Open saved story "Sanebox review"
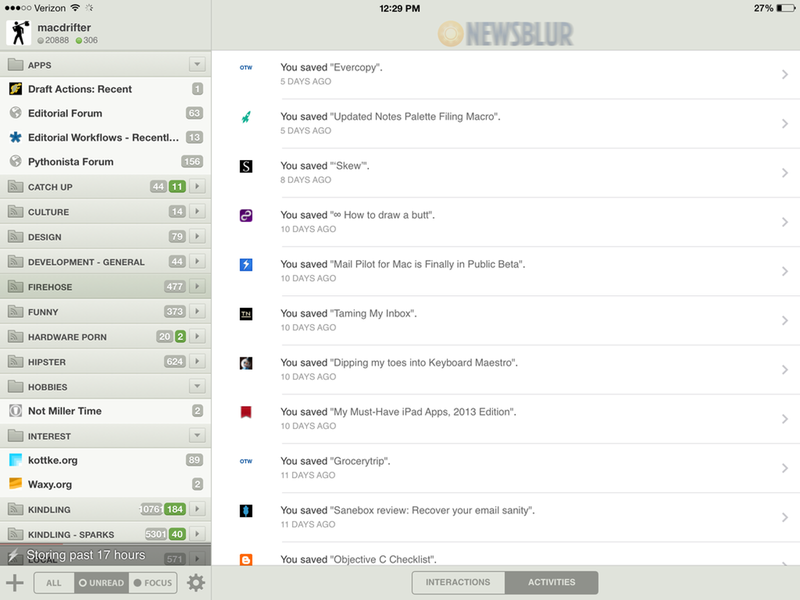This screenshot has height=600, width=800. pyautogui.click(x=506, y=517)
